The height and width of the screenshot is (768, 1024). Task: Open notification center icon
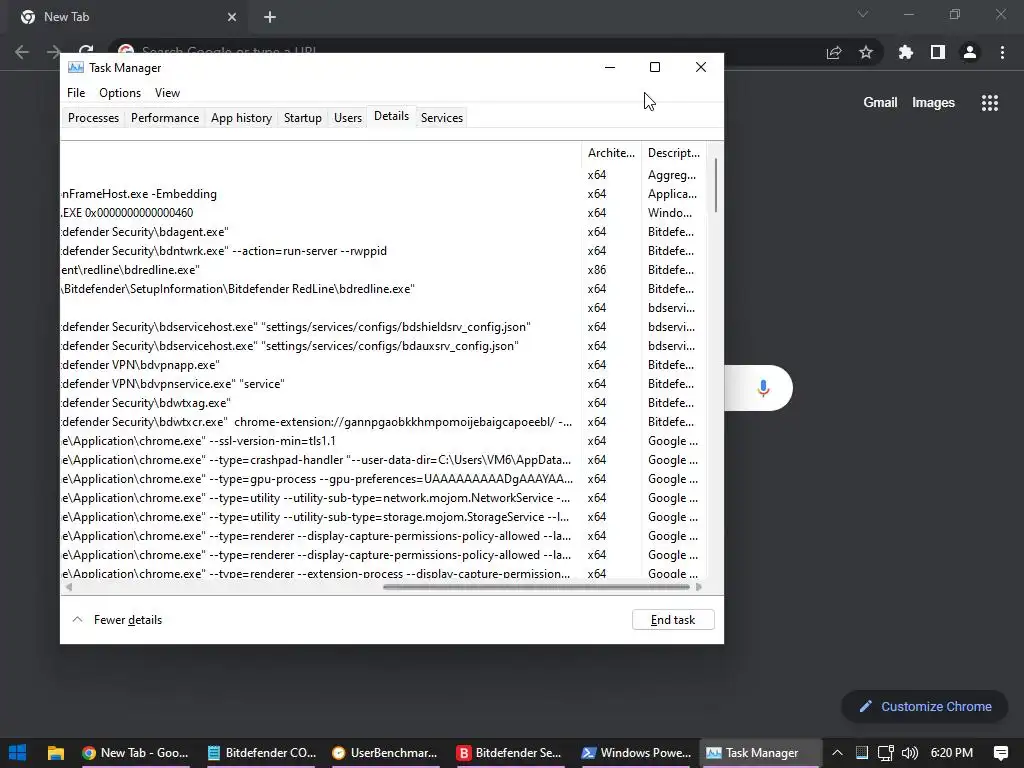pyautogui.click(x=1000, y=752)
